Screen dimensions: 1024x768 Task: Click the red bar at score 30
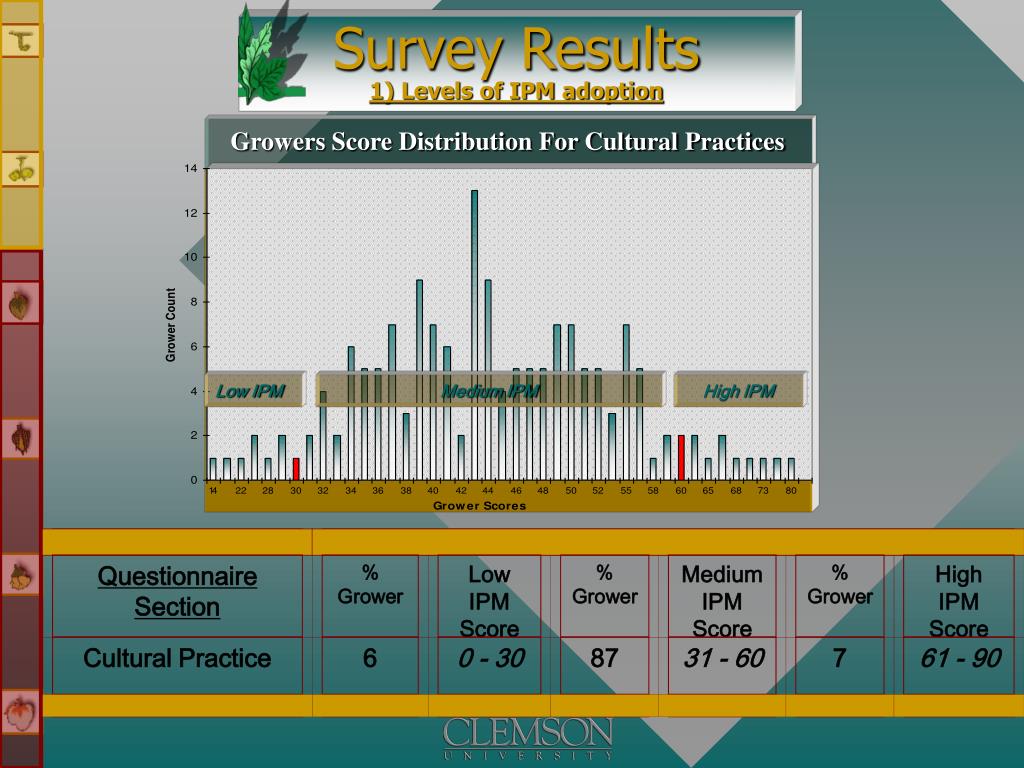point(296,469)
